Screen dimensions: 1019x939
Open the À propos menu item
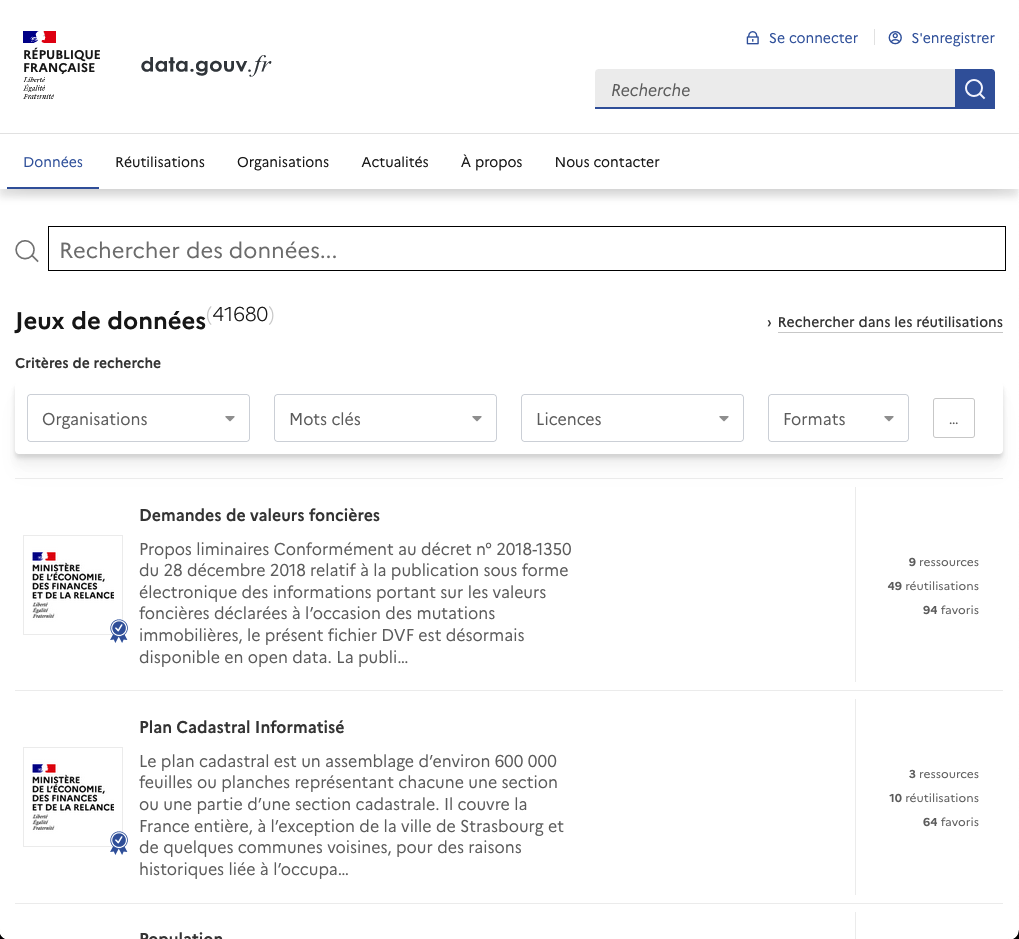pyautogui.click(x=491, y=162)
